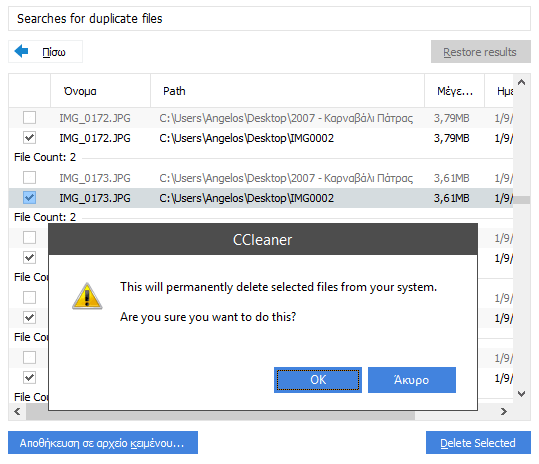Save results via Αποθήκευση σε αρχείο κειμένου button
Screen dimensions: 539x464
[x=103, y=443]
